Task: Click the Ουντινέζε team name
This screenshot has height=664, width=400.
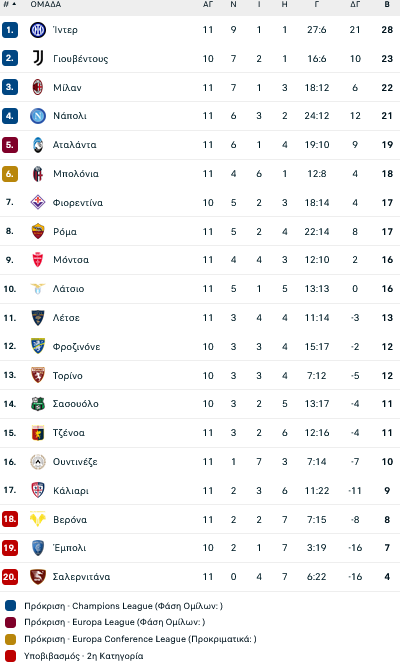Action: pos(75,462)
